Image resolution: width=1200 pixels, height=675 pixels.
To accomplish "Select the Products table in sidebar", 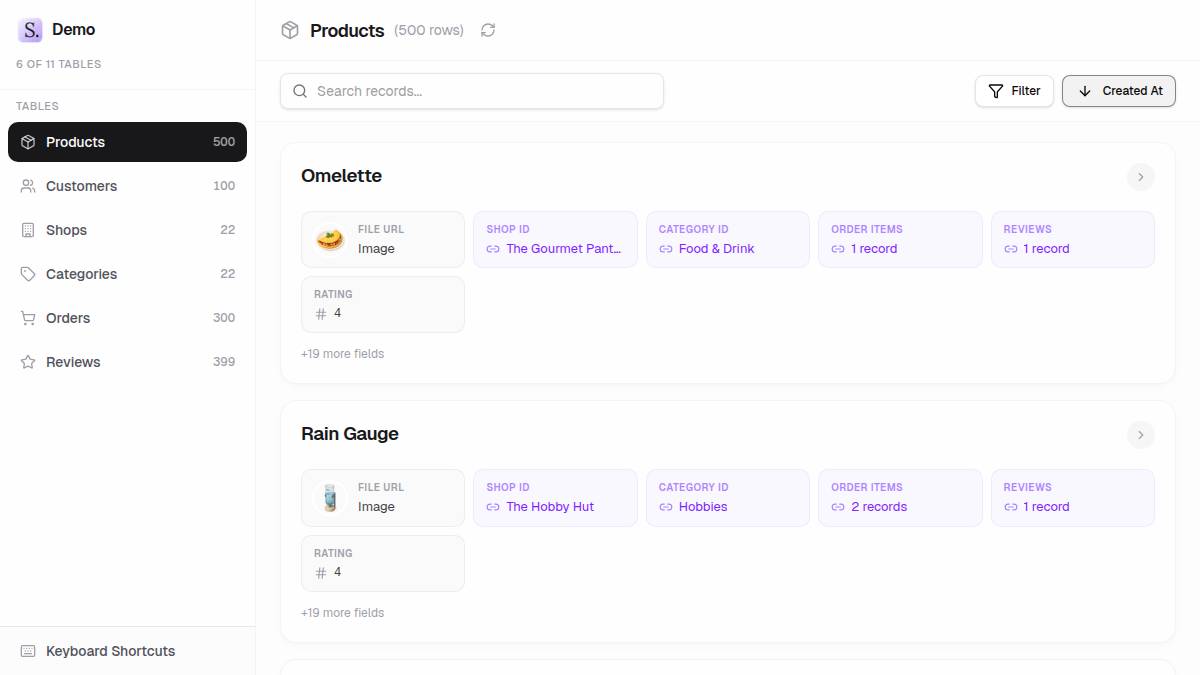I will [x=127, y=142].
